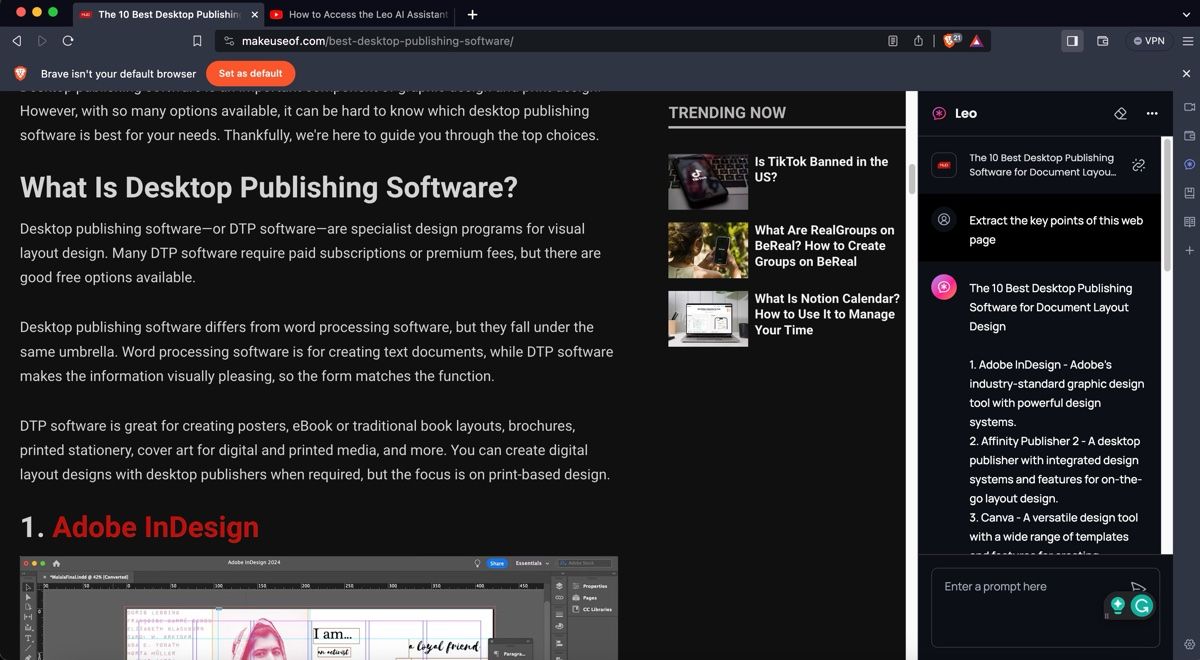The image size is (1200, 660).
Task: Open site settings from the address bar
Action: point(231,41)
